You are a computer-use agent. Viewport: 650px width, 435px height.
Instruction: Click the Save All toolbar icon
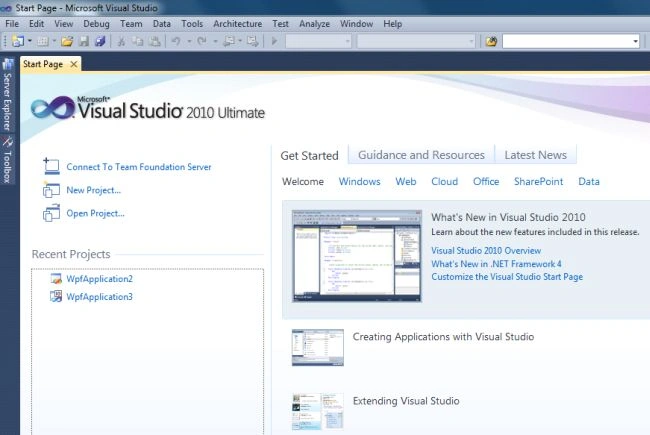[x=100, y=41]
